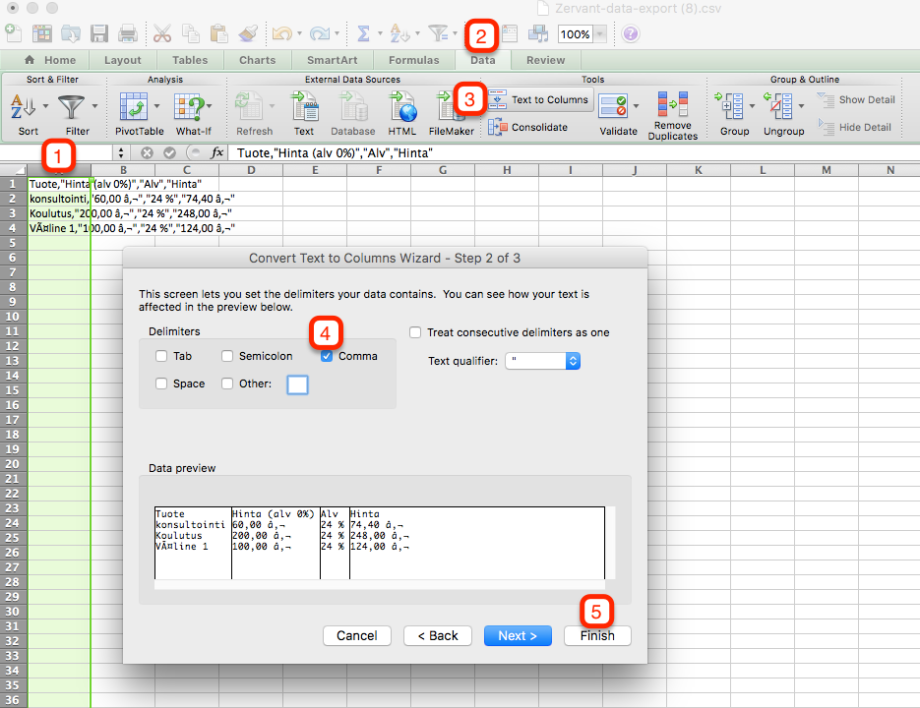This screenshot has width=920, height=708.
Task: Click the FileMaker import icon
Action: pyautogui.click(x=451, y=114)
